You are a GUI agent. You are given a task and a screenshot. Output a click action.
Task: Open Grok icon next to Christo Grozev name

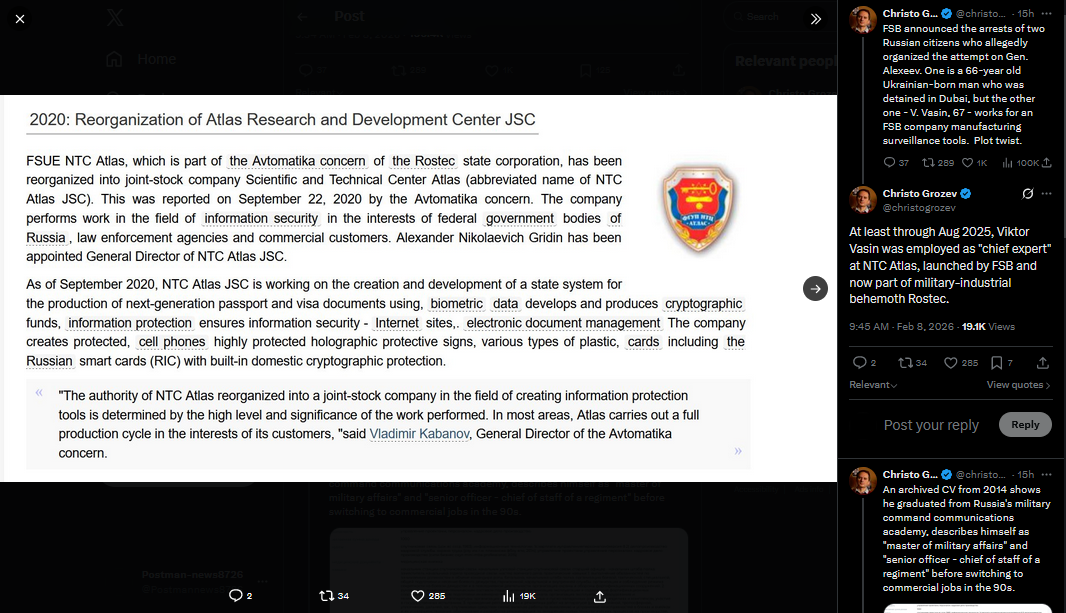[1028, 194]
